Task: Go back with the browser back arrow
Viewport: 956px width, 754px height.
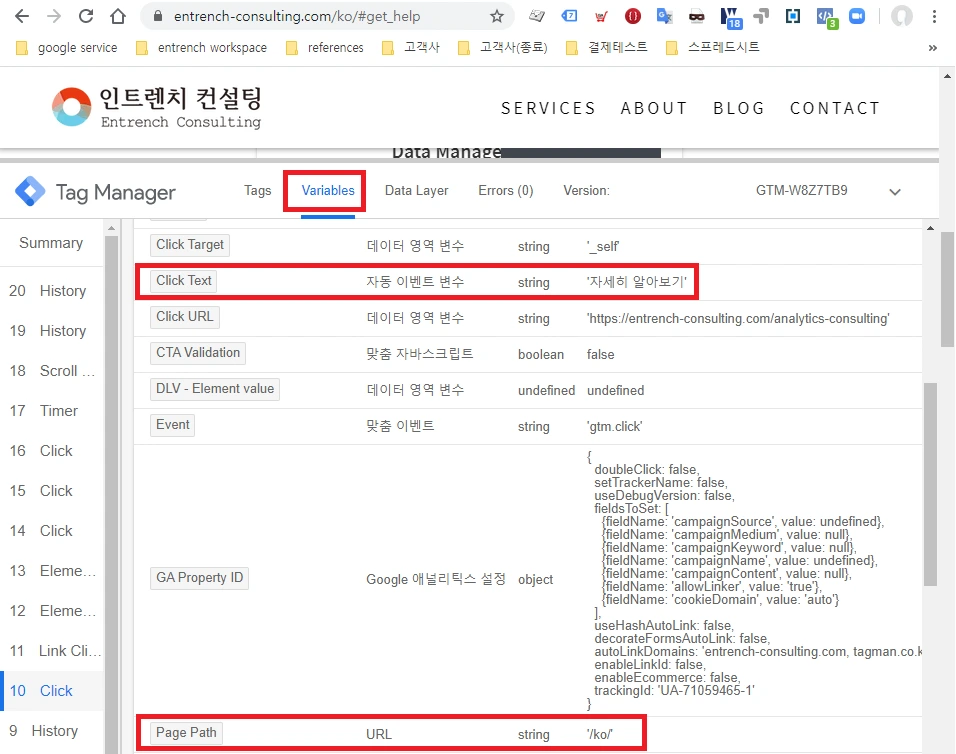Action: pyautogui.click(x=22, y=16)
